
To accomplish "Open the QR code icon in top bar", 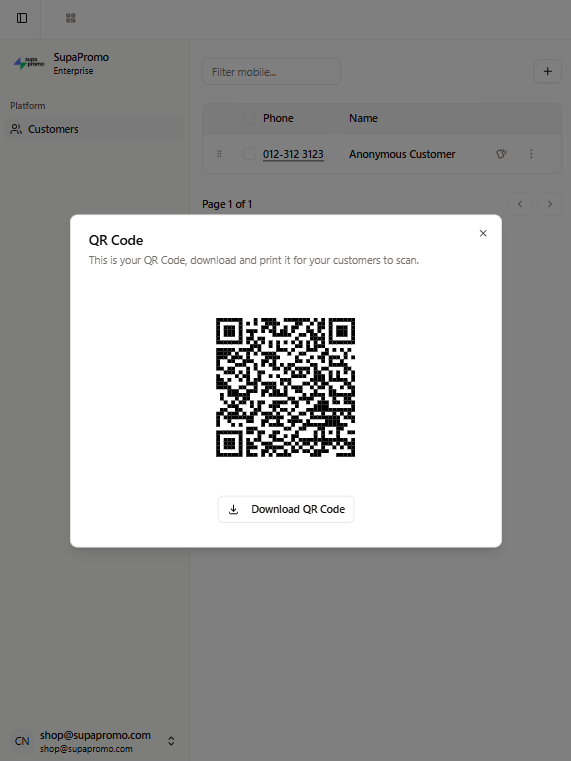I will [x=71, y=18].
